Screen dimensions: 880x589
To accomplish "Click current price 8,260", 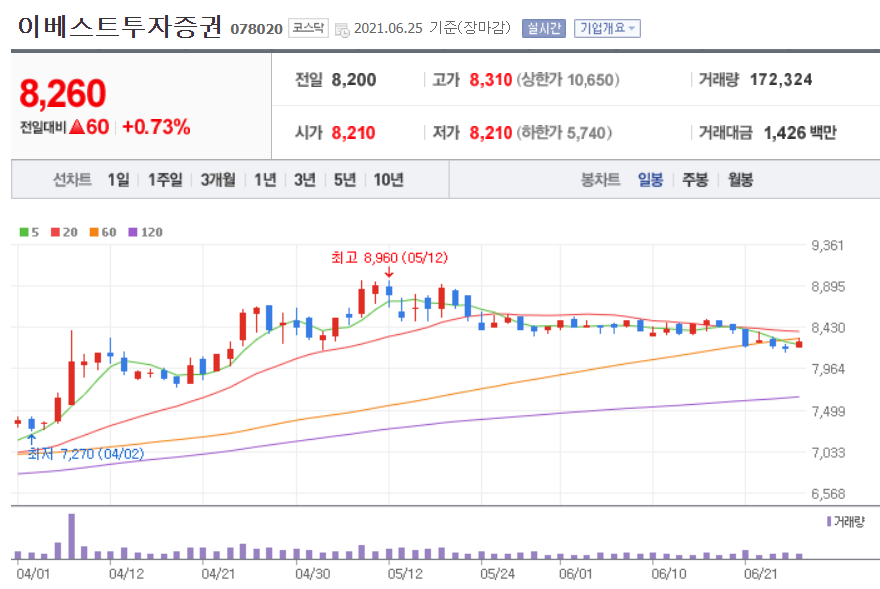I will 63,93.
